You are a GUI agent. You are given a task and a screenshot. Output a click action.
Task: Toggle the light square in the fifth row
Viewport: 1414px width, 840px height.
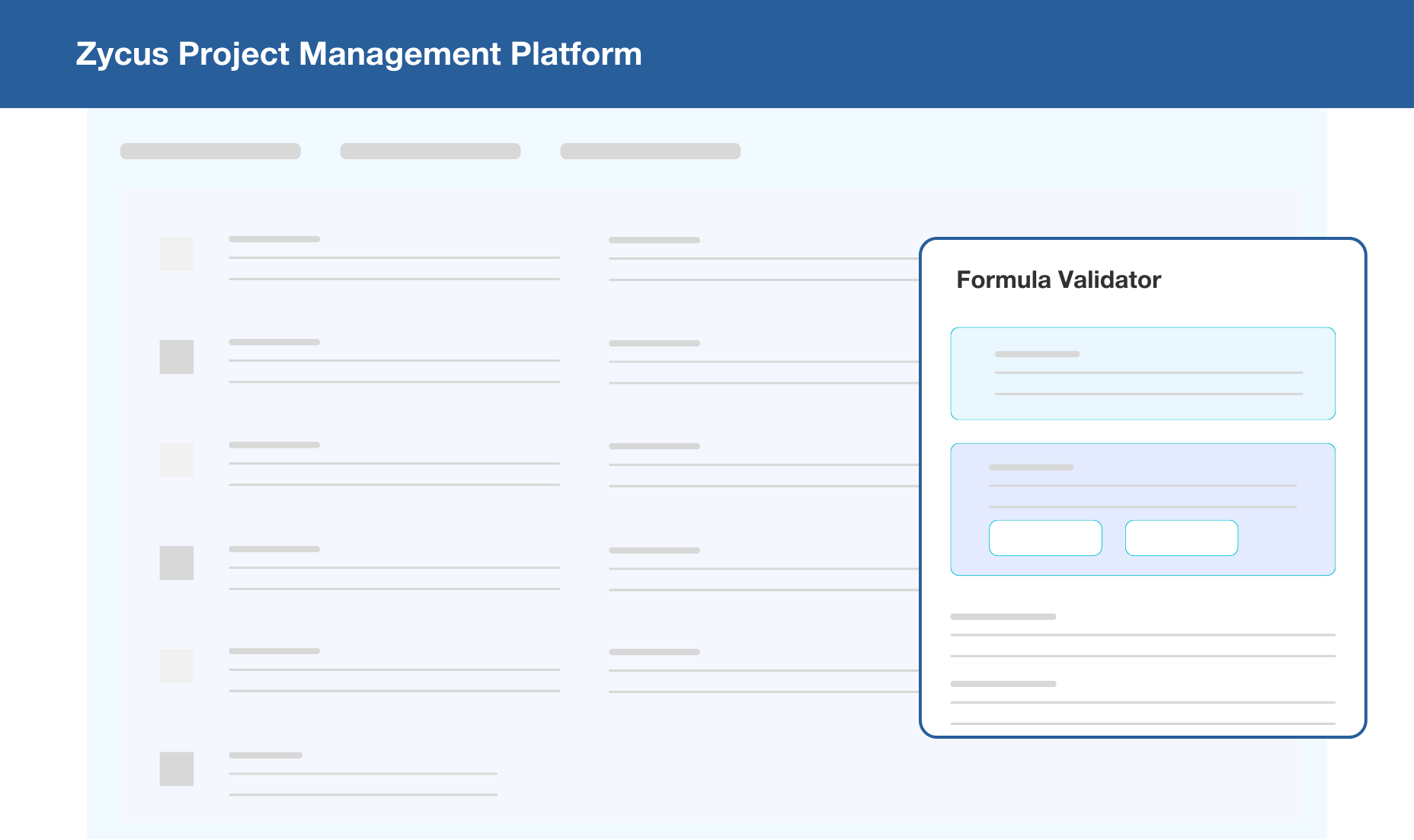tap(176, 666)
